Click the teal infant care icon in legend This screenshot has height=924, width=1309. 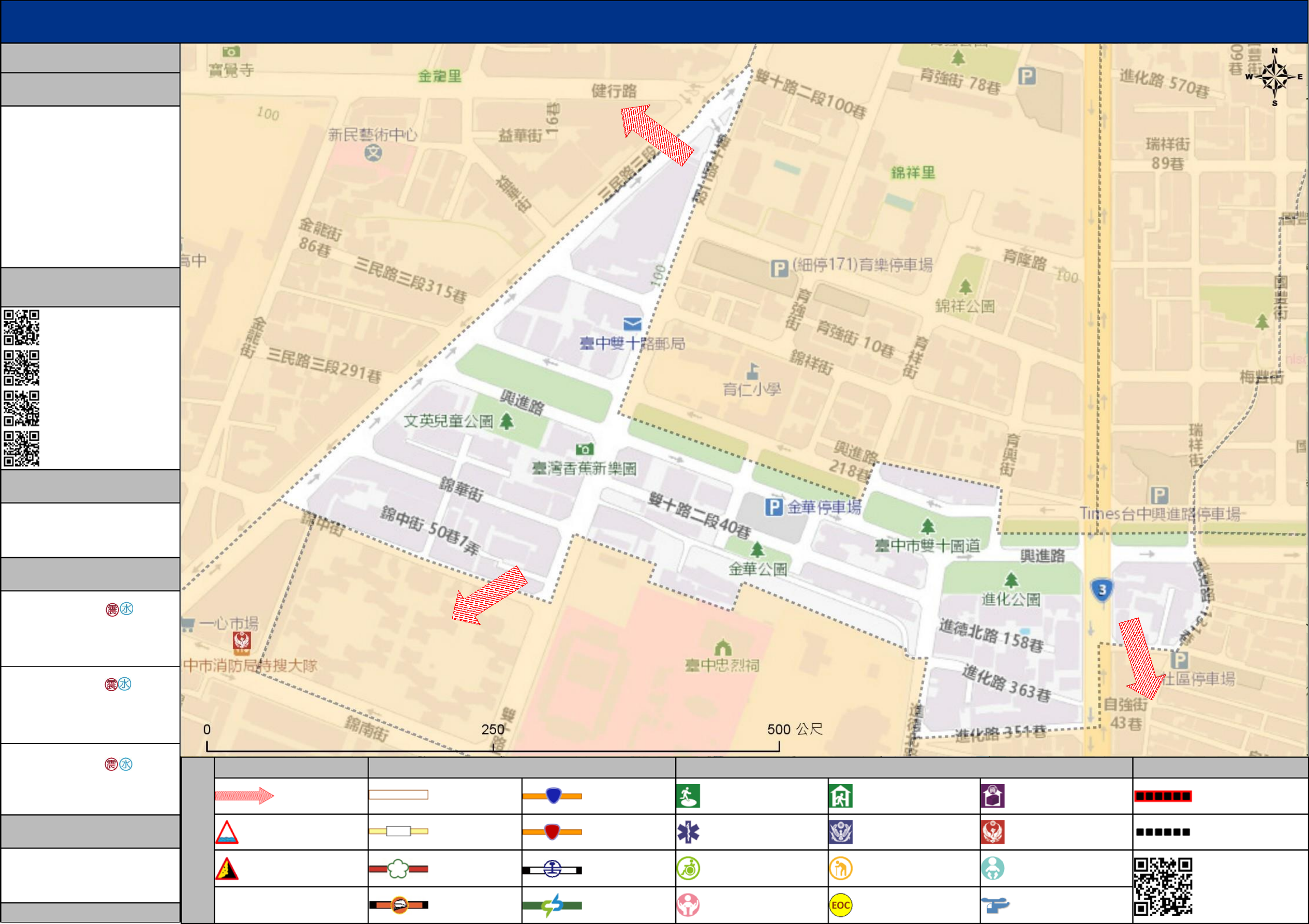tap(992, 869)
